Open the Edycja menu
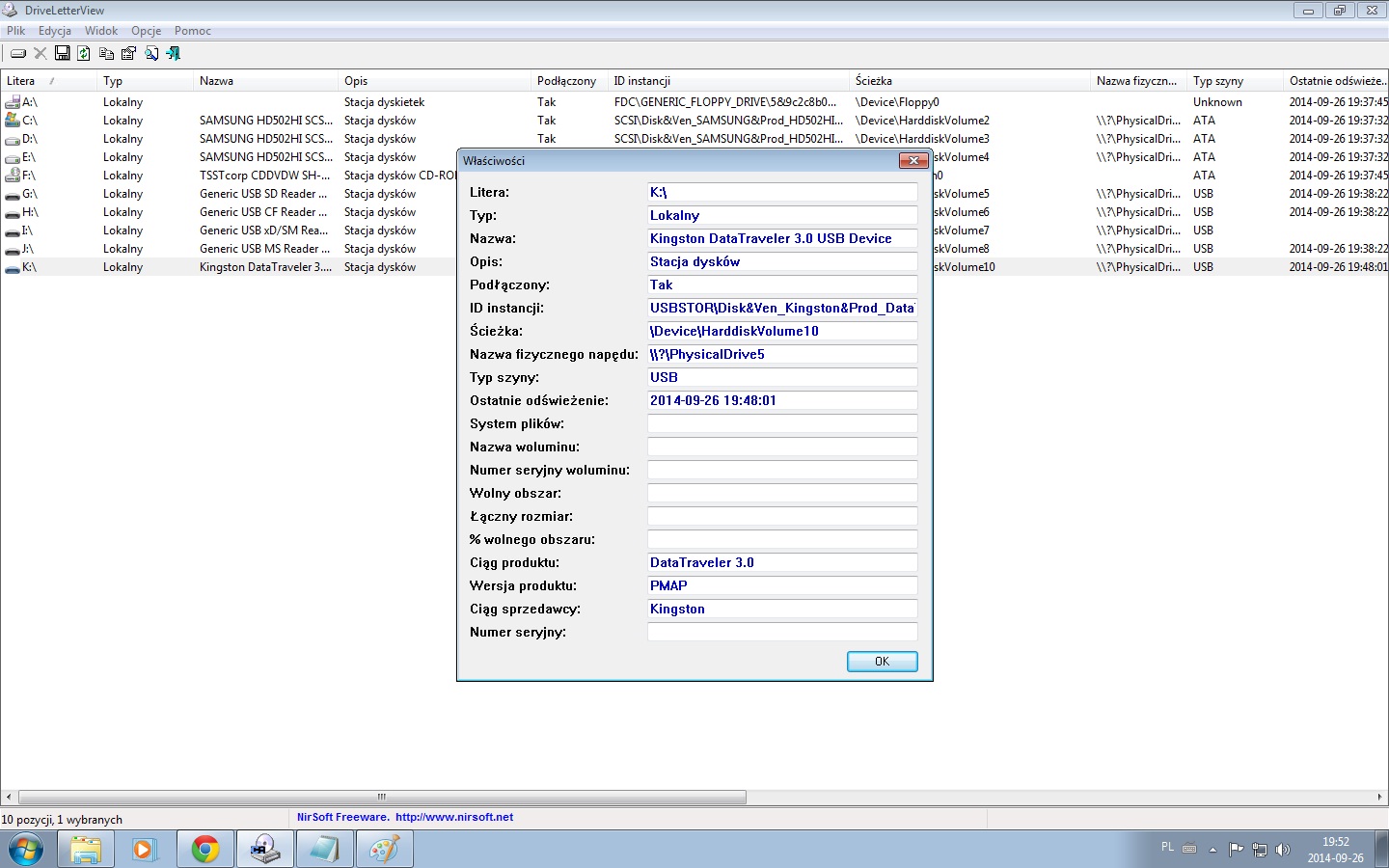 pyautogui.click(x=55, y=31)
